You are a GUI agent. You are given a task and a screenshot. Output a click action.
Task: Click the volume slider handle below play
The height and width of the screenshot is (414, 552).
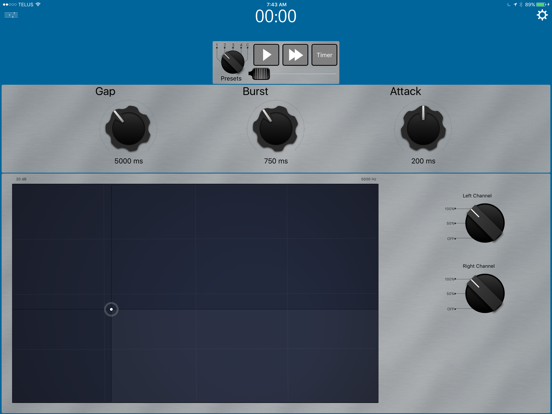pos(259,74)
